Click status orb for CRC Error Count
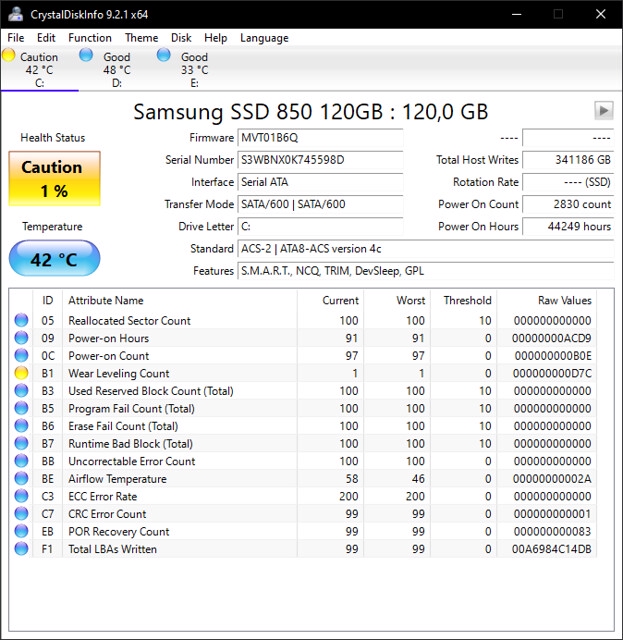 [21, 513]
